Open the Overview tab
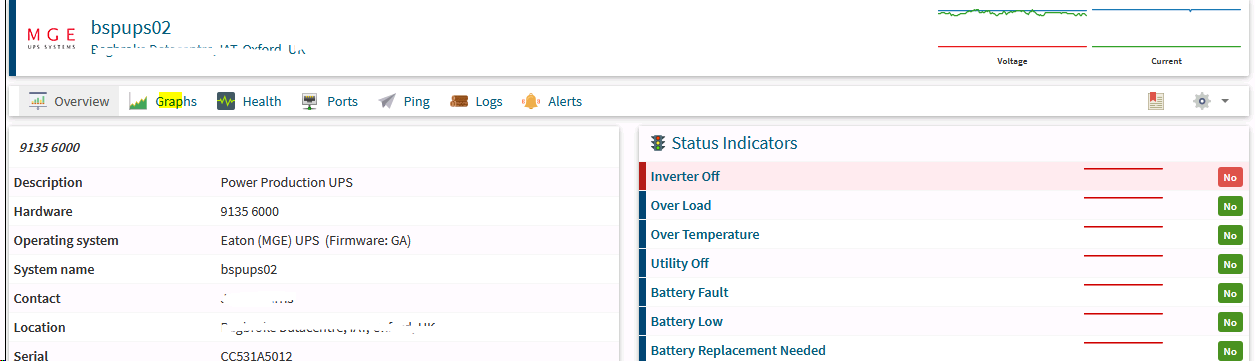 click(69, 101)
